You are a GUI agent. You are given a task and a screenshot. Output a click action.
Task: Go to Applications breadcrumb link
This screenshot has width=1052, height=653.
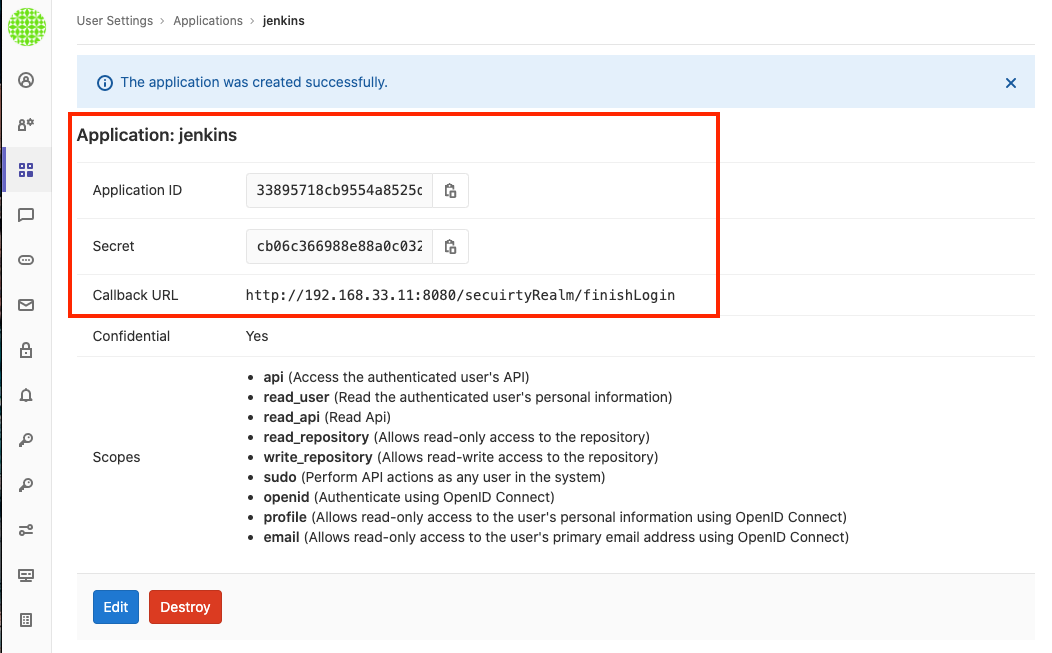coord(208,21)
